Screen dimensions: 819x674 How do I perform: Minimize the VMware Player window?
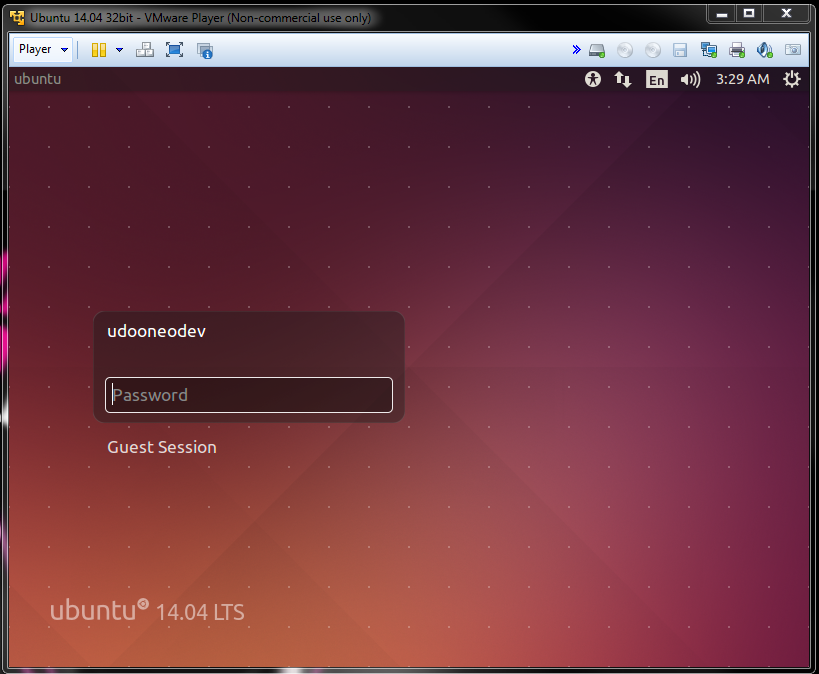pos(722,14)
